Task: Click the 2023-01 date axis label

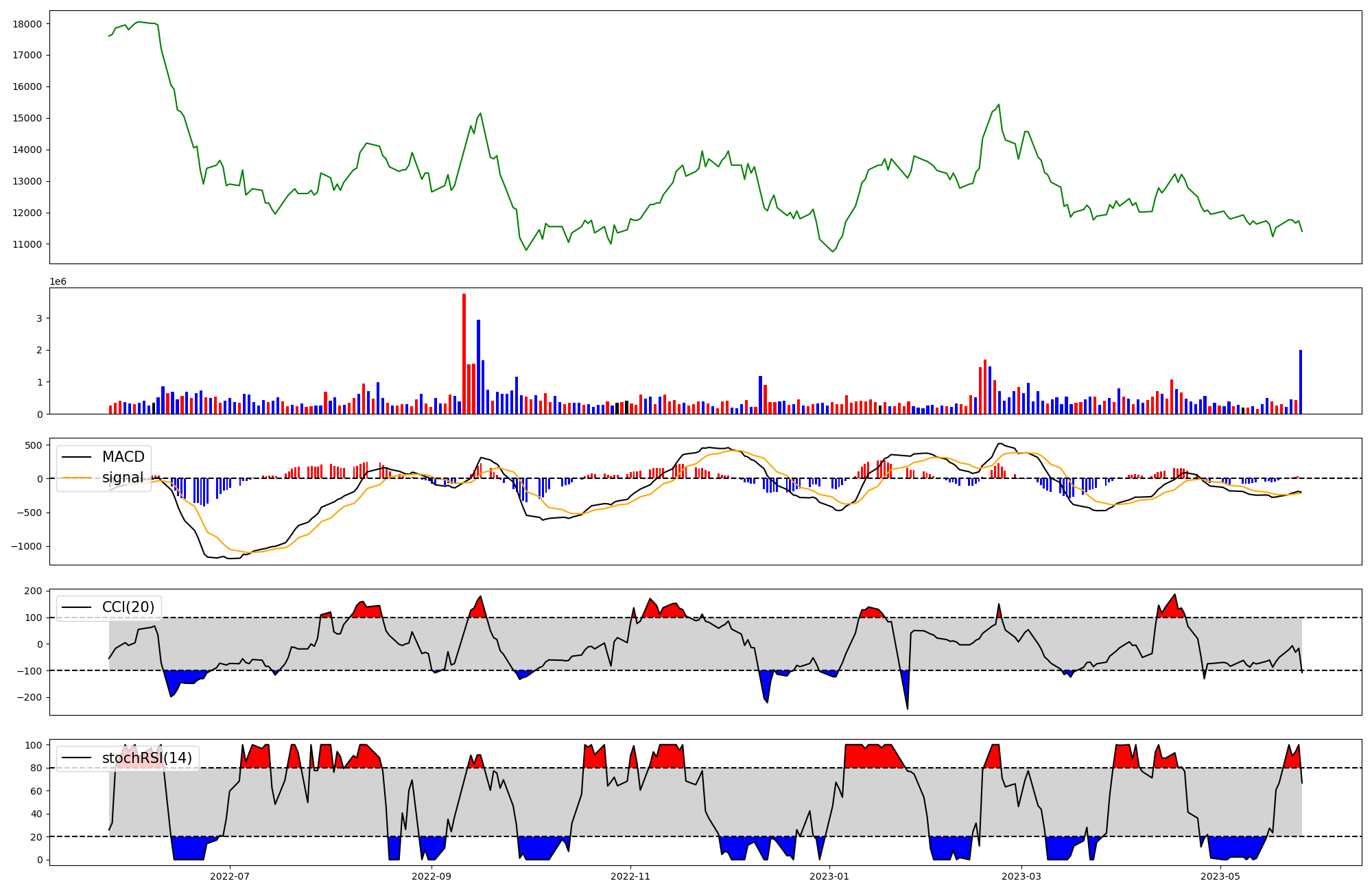Action: click(x=829, y=876)
